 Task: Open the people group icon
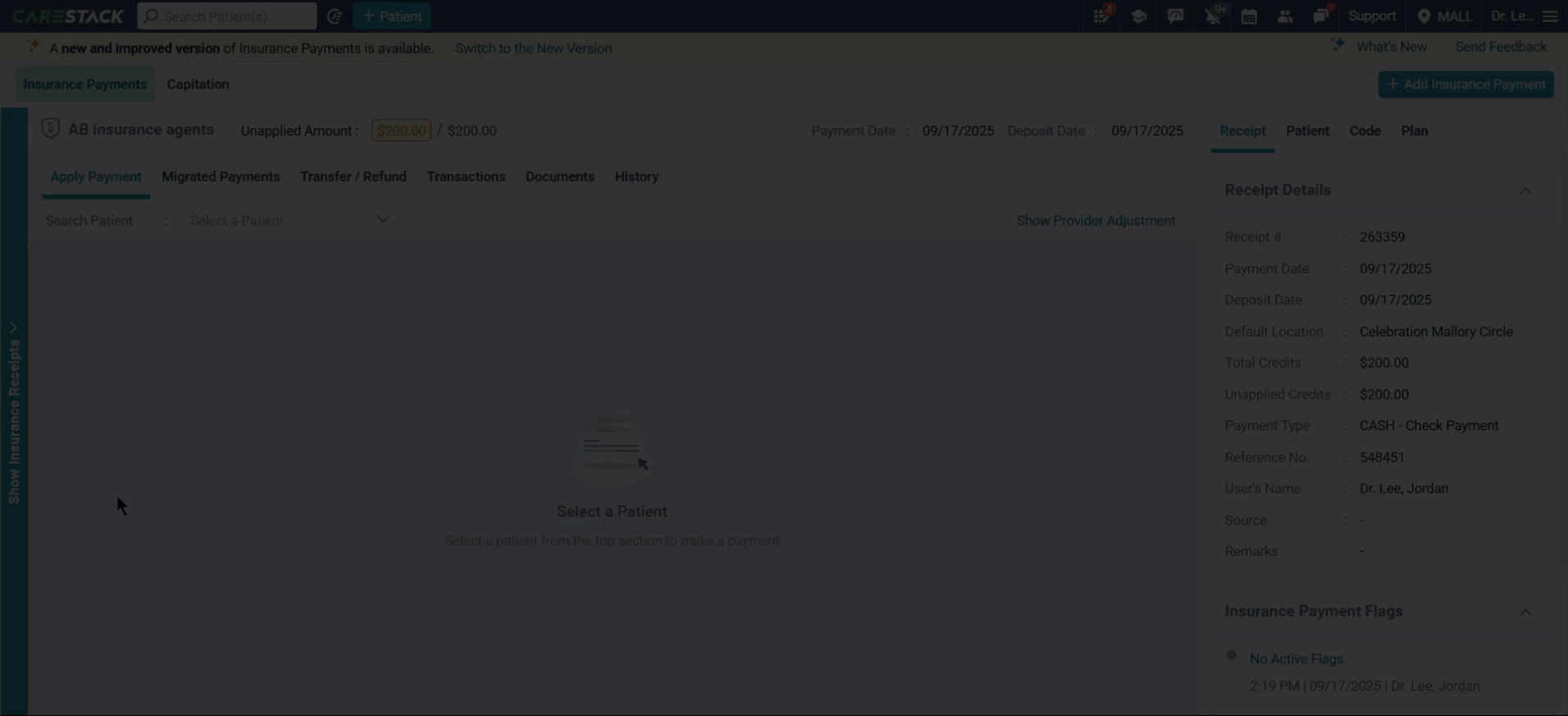(x=1285, y=16)
